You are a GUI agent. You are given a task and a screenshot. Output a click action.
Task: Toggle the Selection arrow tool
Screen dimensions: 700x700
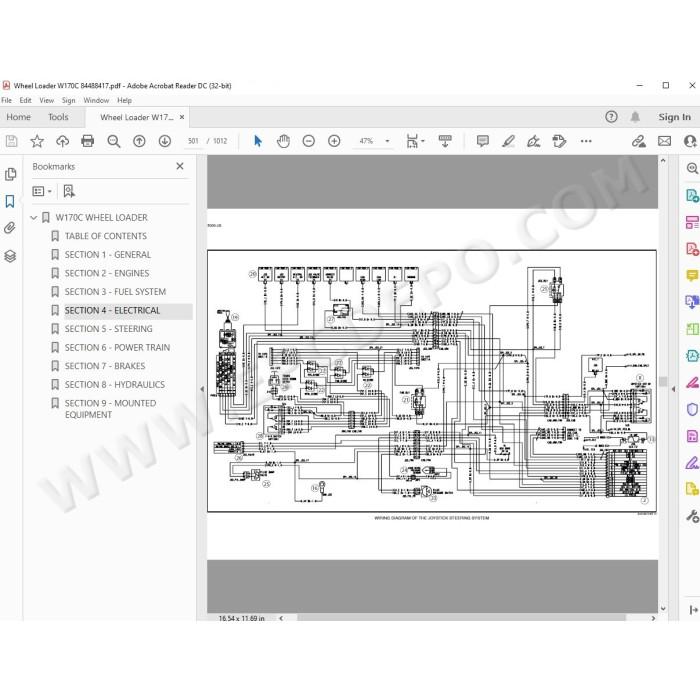[258, 141]
